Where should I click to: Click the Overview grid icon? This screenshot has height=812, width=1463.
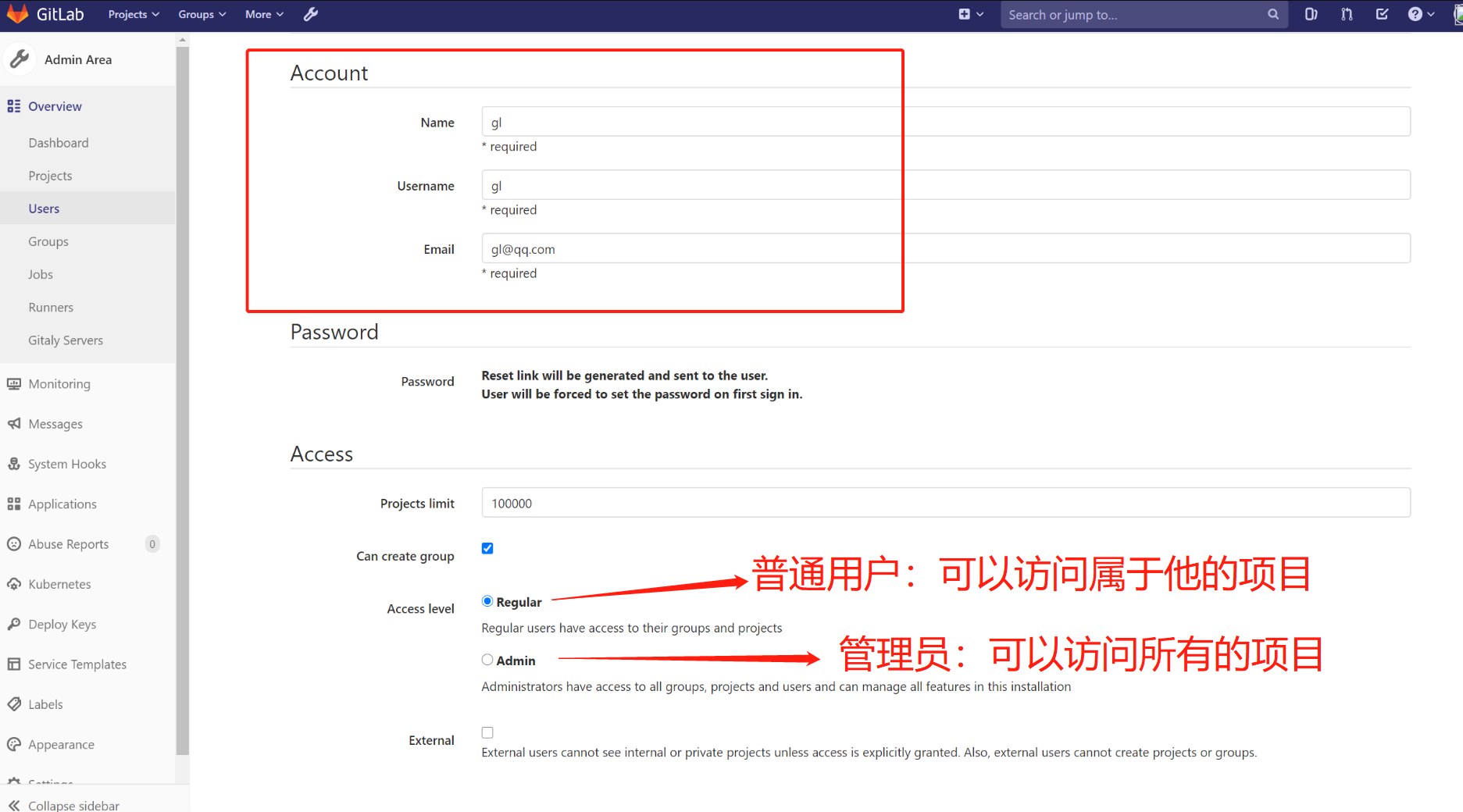tap(14, 106)
